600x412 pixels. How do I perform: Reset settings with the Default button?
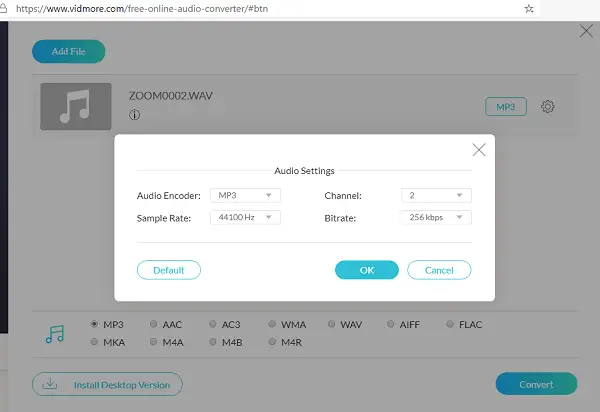click(x=169, y=270)
